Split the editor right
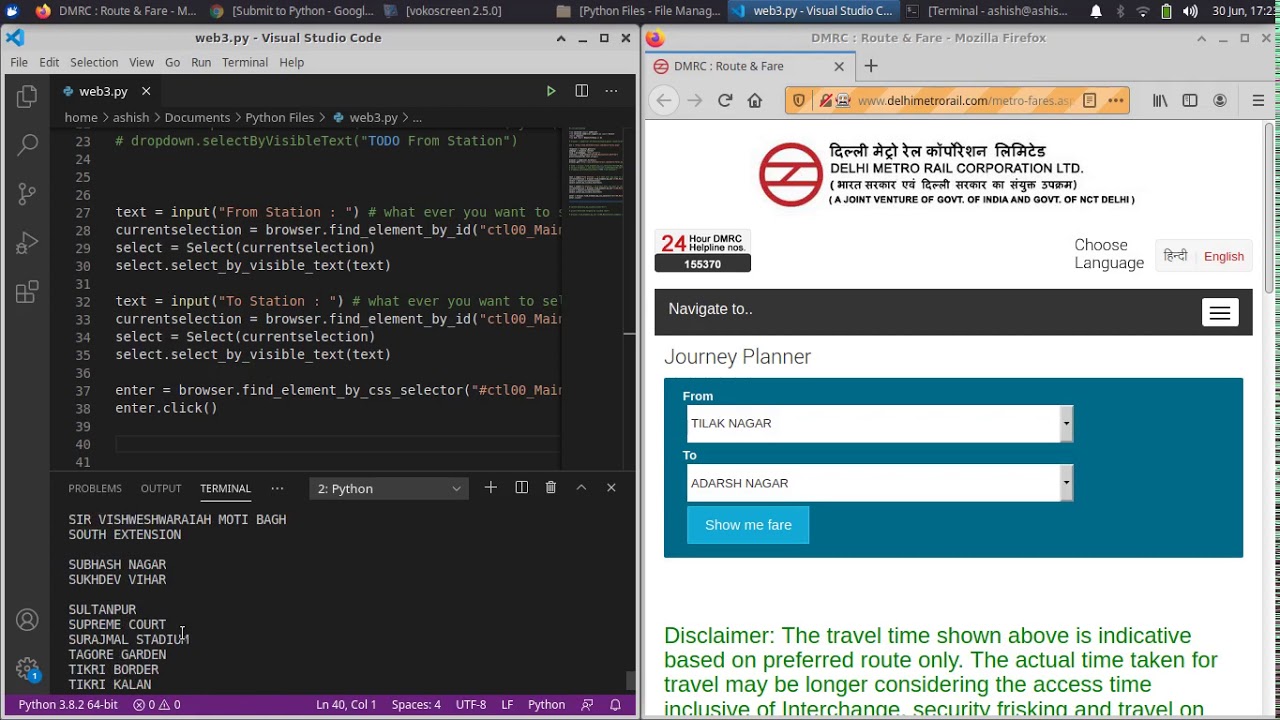Image resolution: width=1280 pixels, height=720 pixels. pyautogui.click(x=581, y=91)
